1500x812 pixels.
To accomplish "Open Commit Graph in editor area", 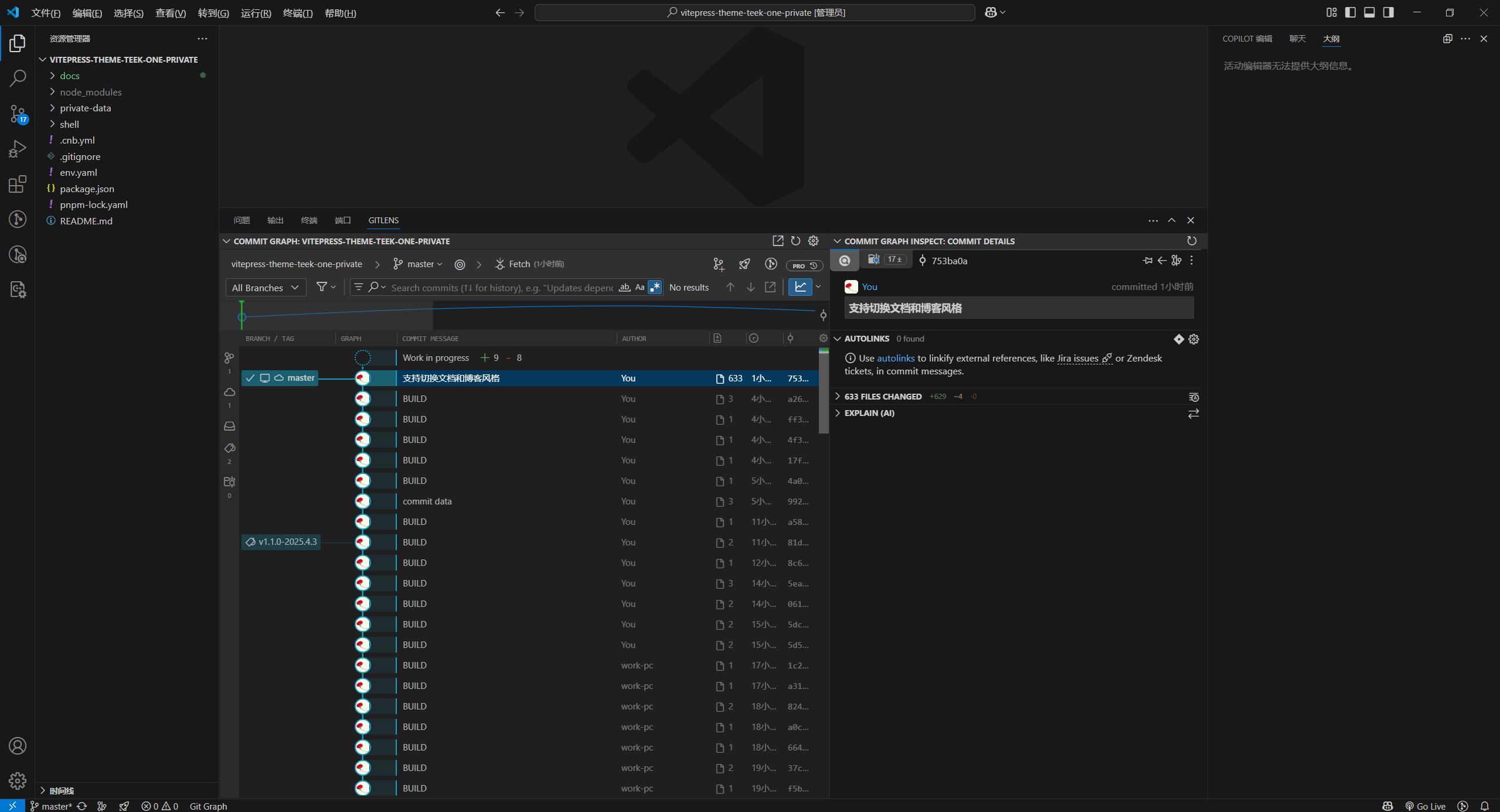I will [778, 241].
